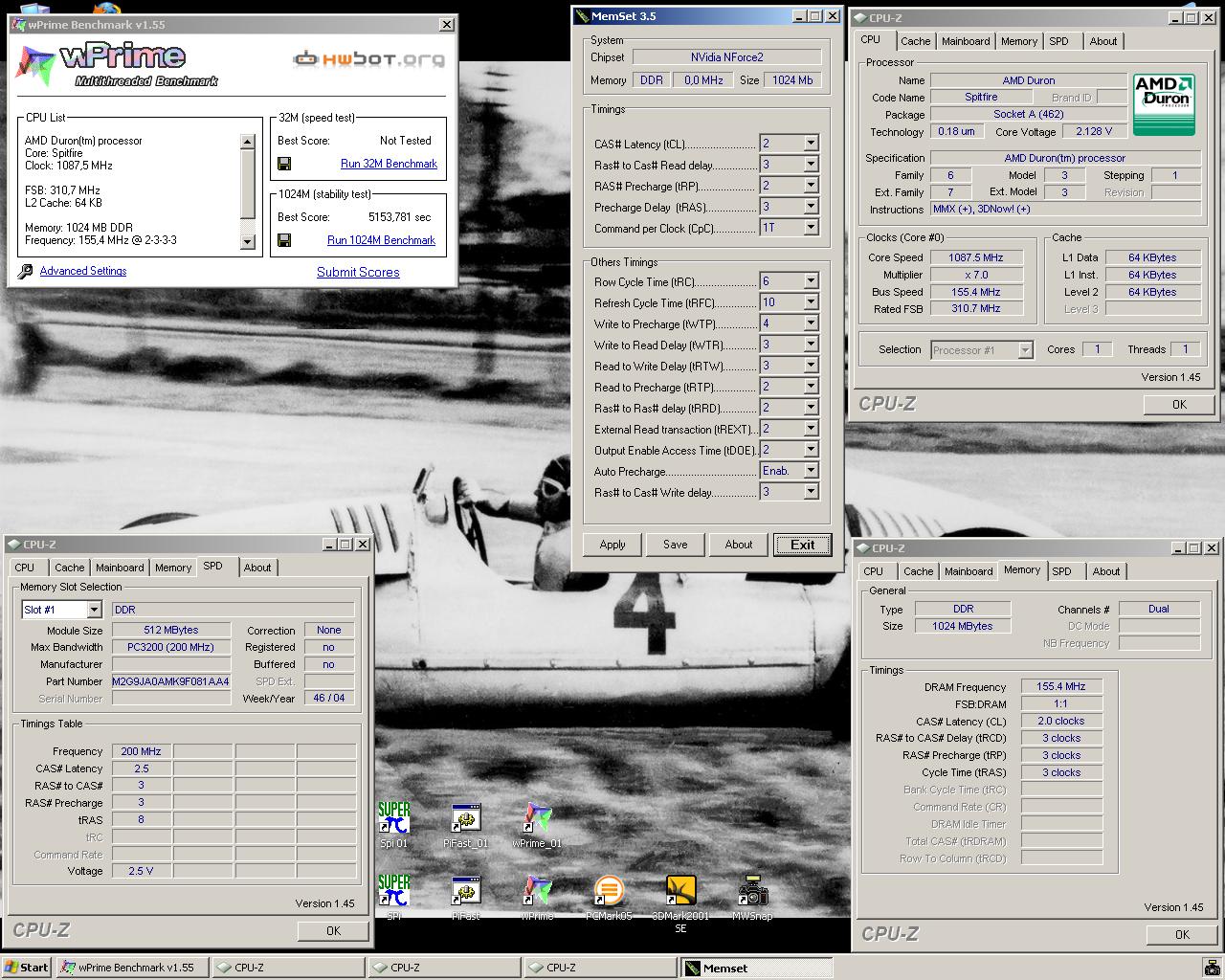Open SPD tab in bottom-right CPU-Z window
1225x980 pixels.
pyautogui.click(x=1062, y=571)
